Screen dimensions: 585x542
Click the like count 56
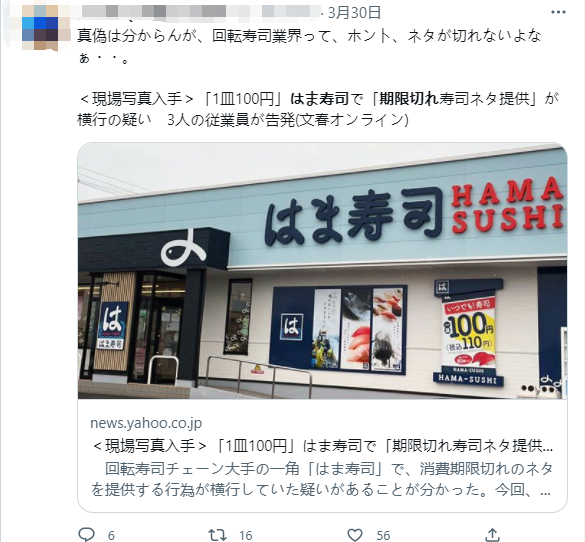383,536
